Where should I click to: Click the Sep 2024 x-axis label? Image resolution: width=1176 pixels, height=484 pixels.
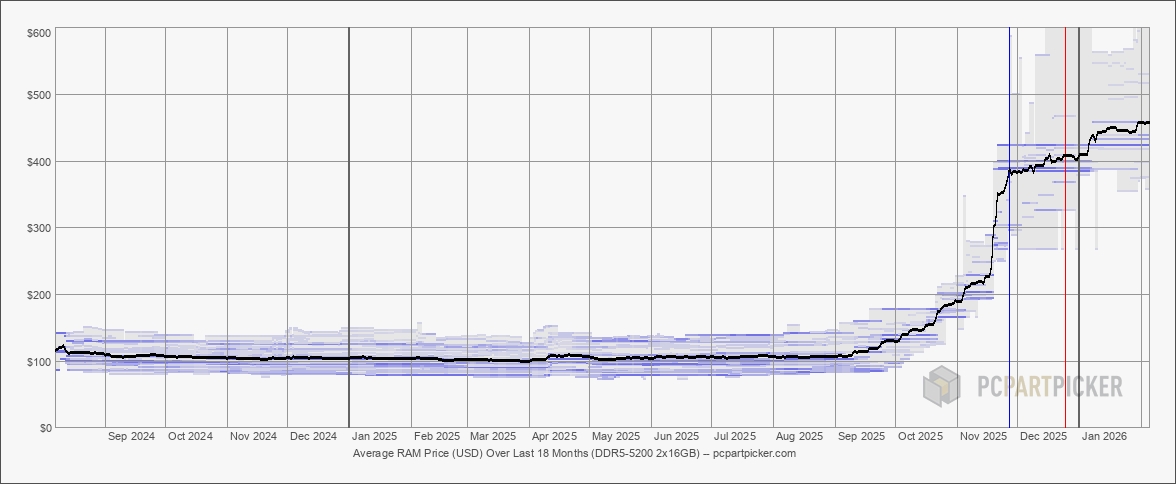coord(130,437)
